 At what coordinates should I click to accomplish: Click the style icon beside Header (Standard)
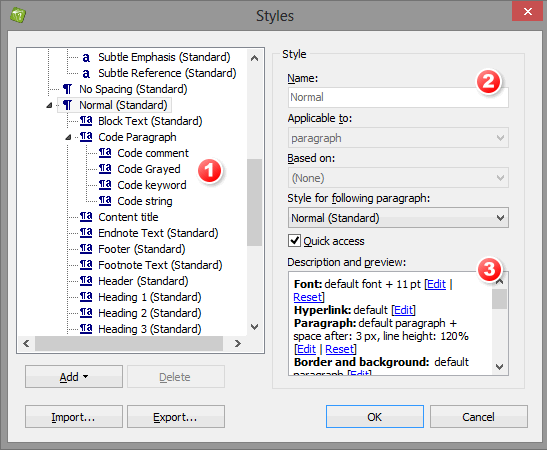tap(86, 281)
